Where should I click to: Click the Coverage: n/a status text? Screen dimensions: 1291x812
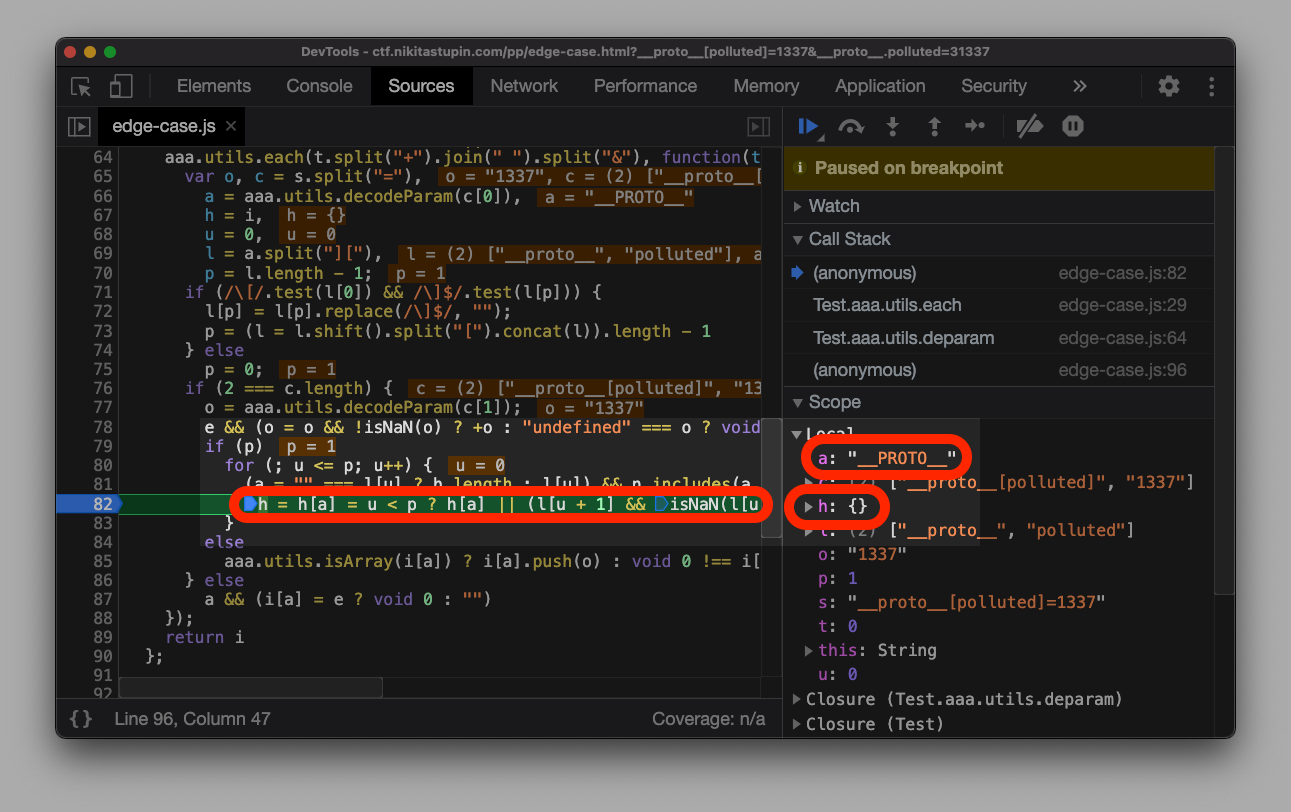(x=708, y=718)
